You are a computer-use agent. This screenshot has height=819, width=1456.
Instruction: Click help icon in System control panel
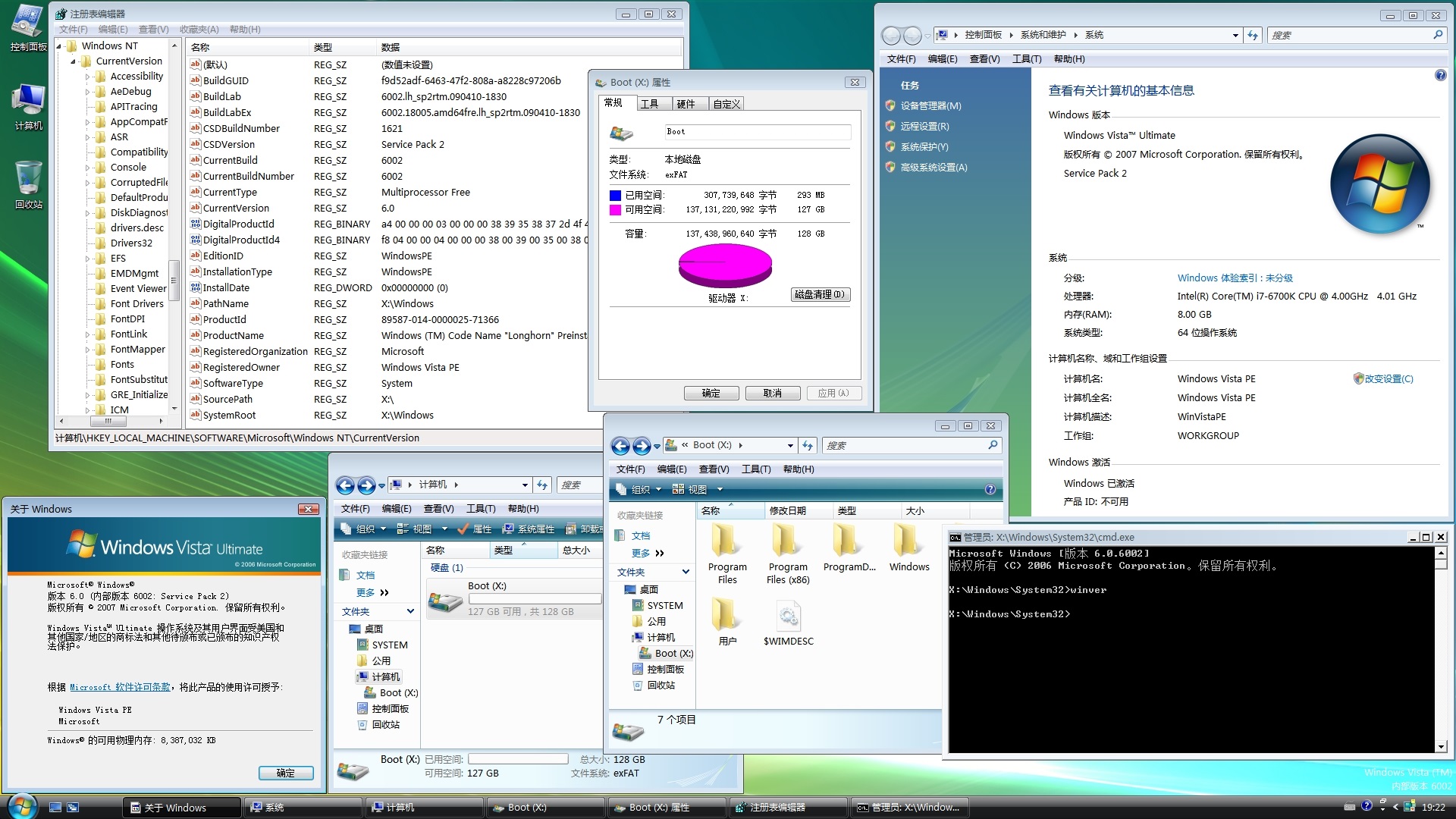(1440, 75)
